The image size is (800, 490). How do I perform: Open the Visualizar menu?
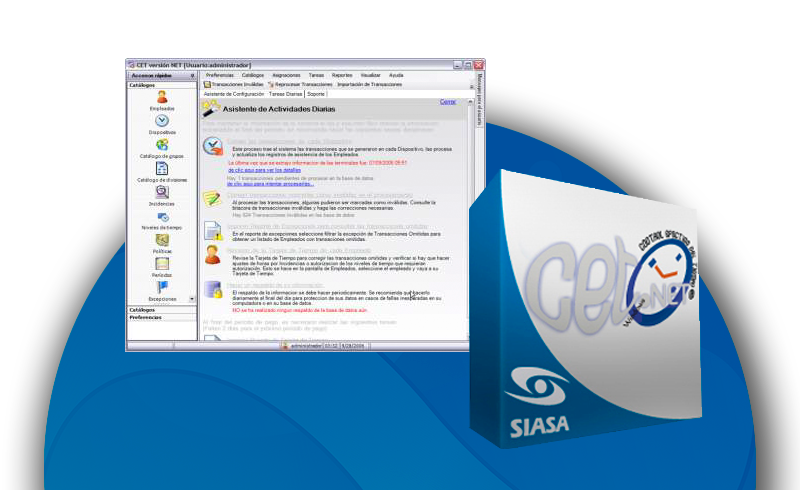370,75
